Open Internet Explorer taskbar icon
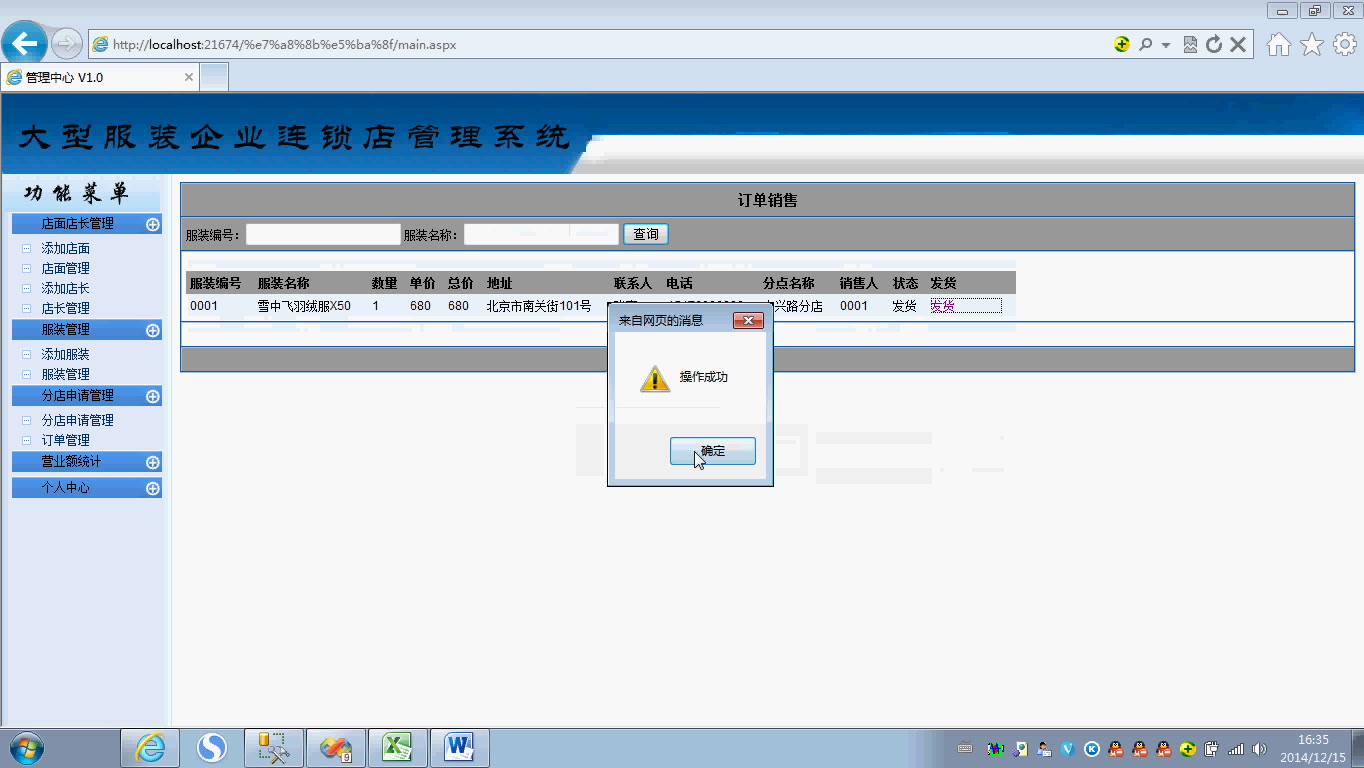The height and width of the screenshot is (768, 1364). pyautogui.click(x=150, y=748)
